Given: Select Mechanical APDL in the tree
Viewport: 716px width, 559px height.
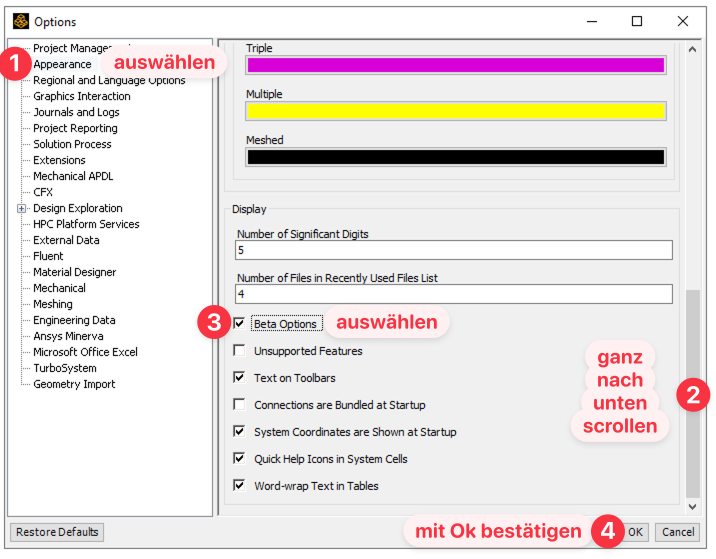Looking at the screenshot, I should click(73, 176).
